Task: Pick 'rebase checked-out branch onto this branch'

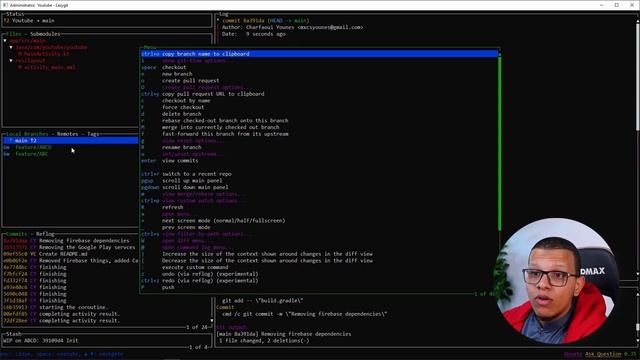Action: pyautogui.click(x=225, y=121)
